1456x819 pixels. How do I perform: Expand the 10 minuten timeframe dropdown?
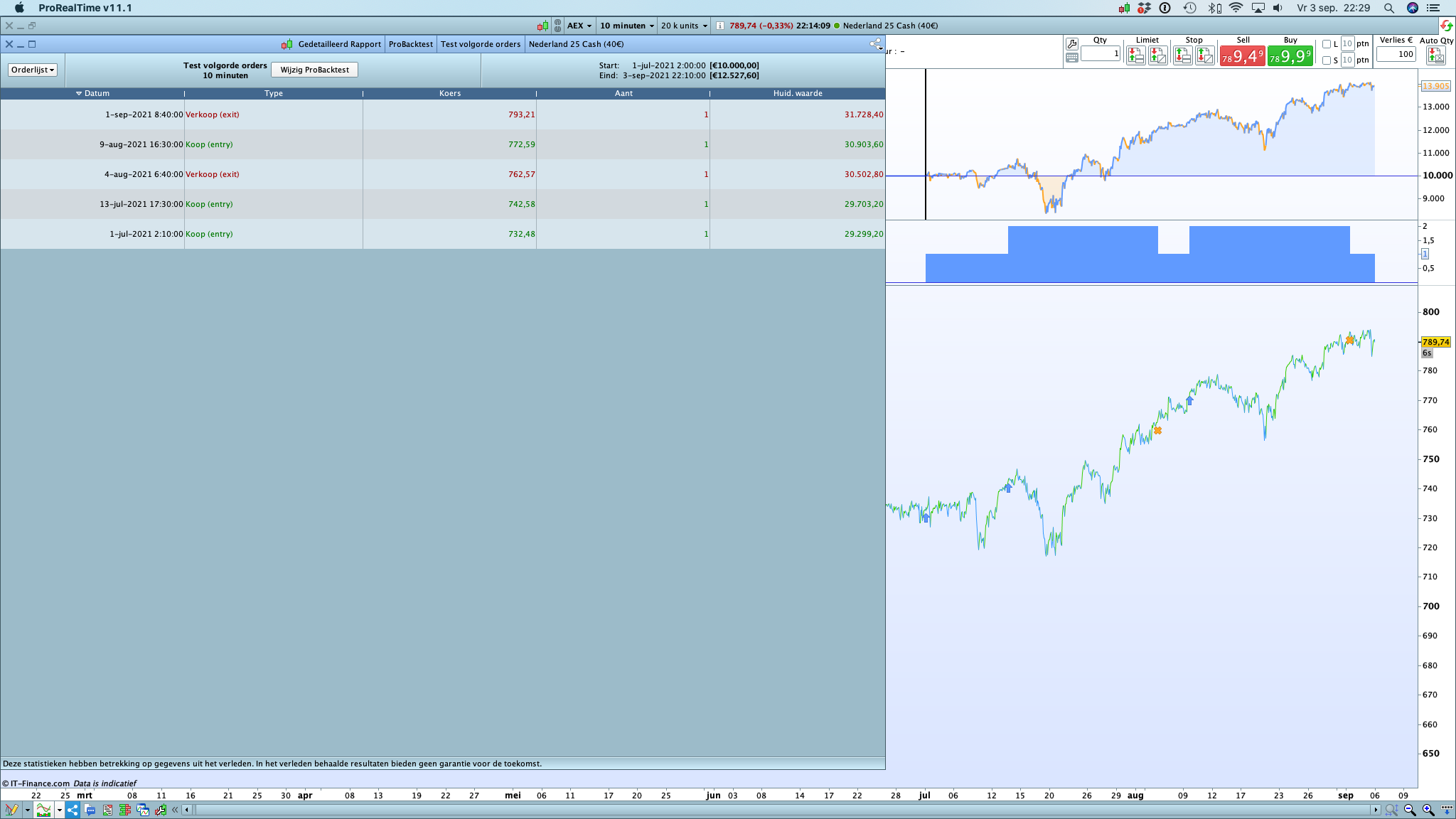coord(626,26)
